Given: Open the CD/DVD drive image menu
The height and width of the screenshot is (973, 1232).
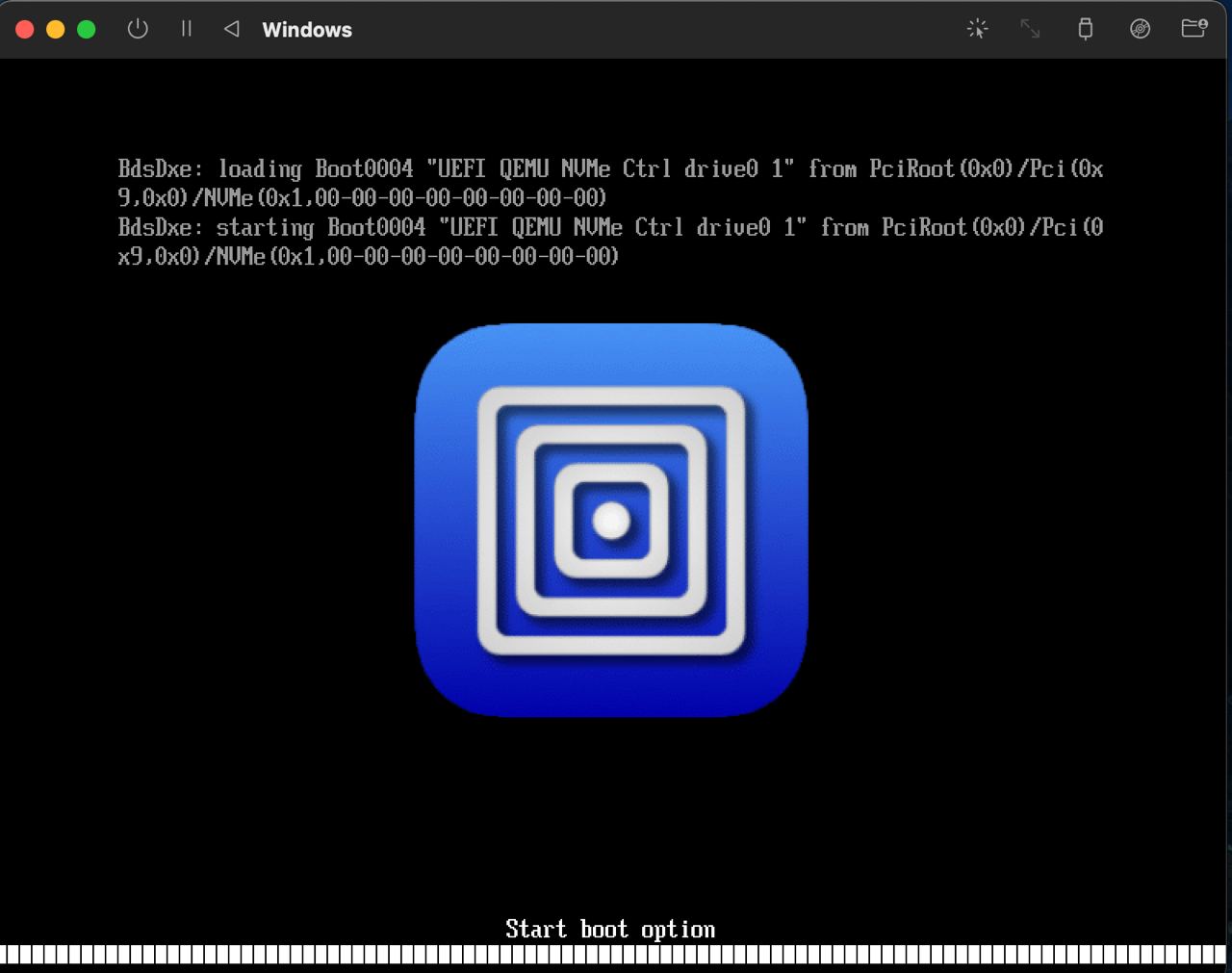Looking at the screenshot, I should click(x=1140, y=29).
